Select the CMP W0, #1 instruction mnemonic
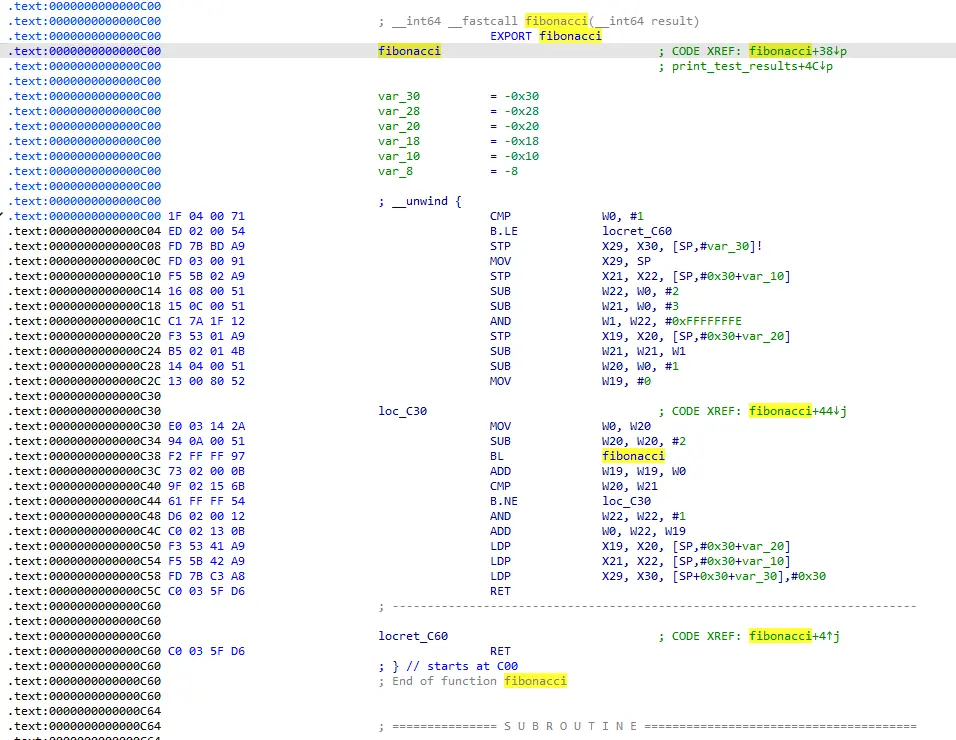This screenshot has height=740, width=956. coord(500,216)
